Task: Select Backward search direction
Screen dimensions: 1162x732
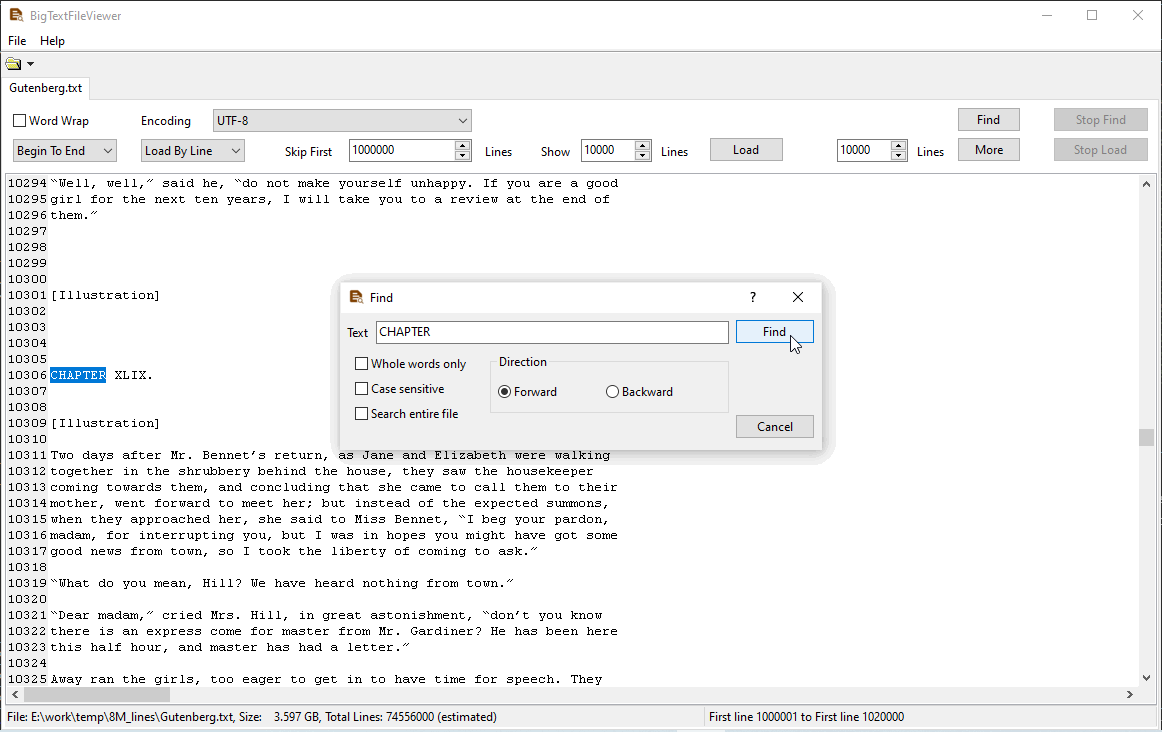Action: click(613, 392)
